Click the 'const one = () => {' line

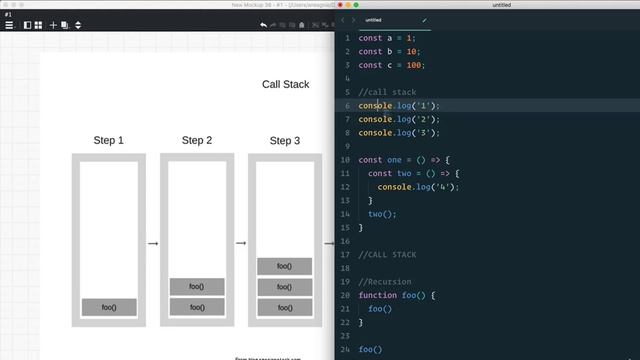404,160
